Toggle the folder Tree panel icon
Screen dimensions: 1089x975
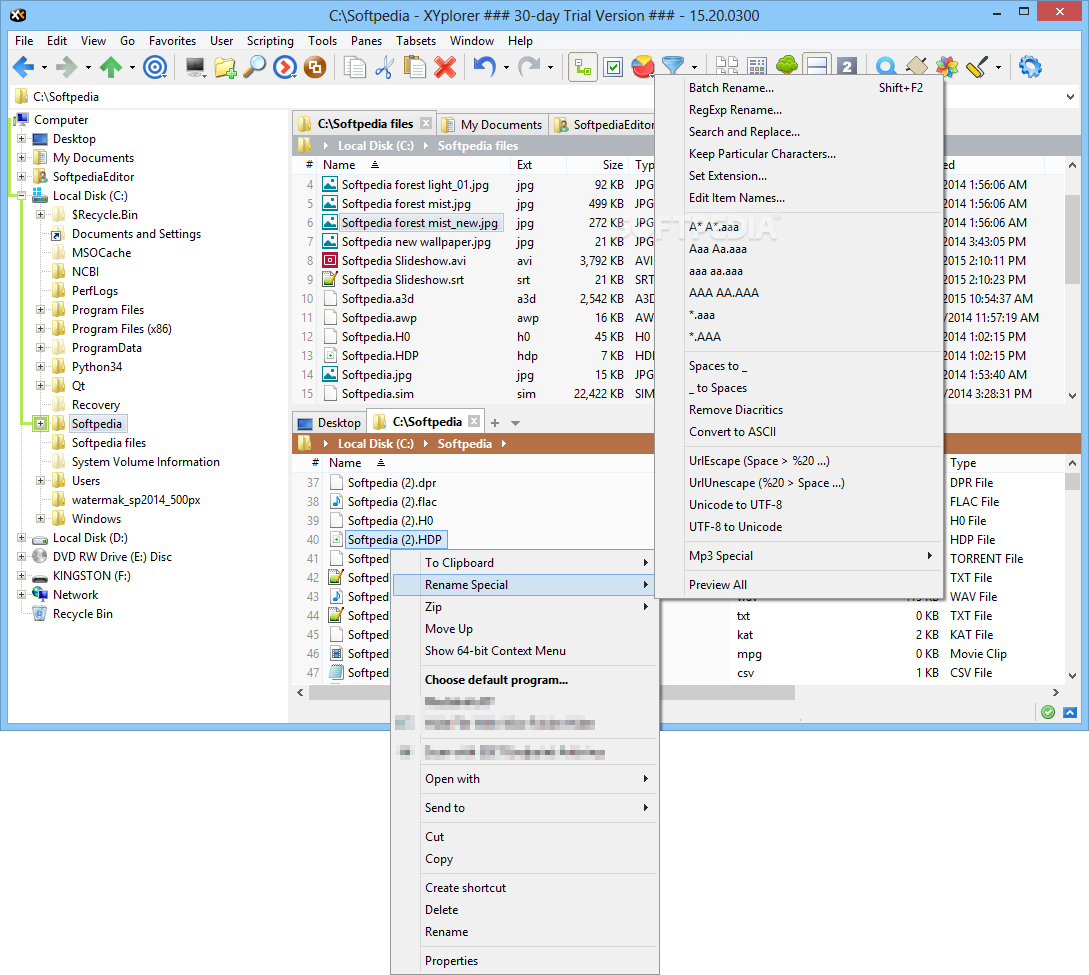point(583,67)
